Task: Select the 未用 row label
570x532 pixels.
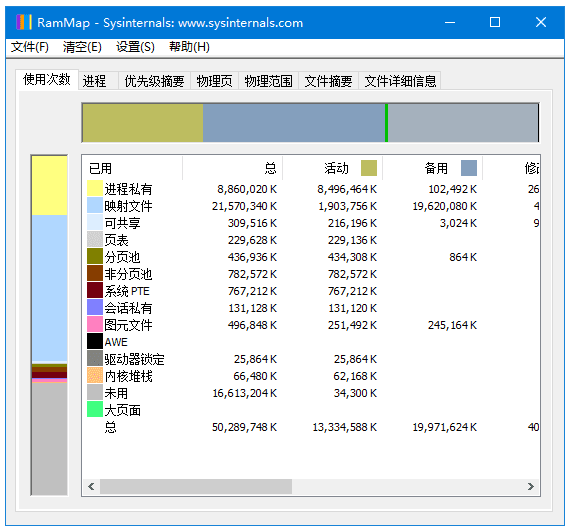Action: point(116,393)
